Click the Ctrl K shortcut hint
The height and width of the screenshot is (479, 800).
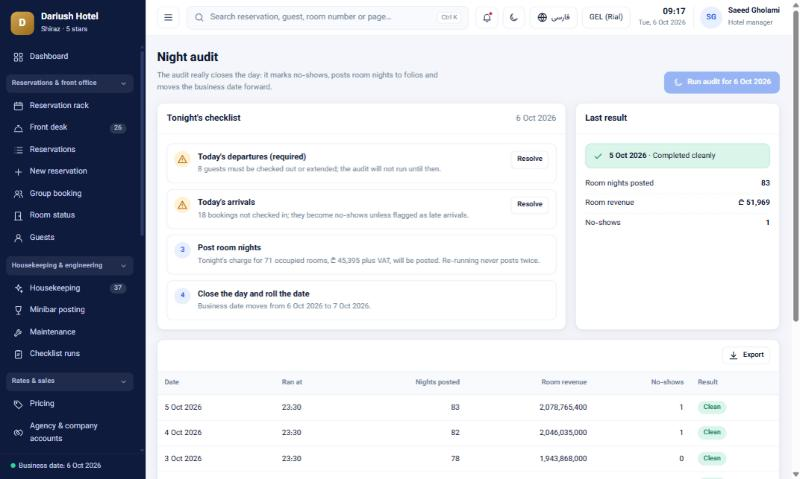pyautogui.click(x=449, y=17)
